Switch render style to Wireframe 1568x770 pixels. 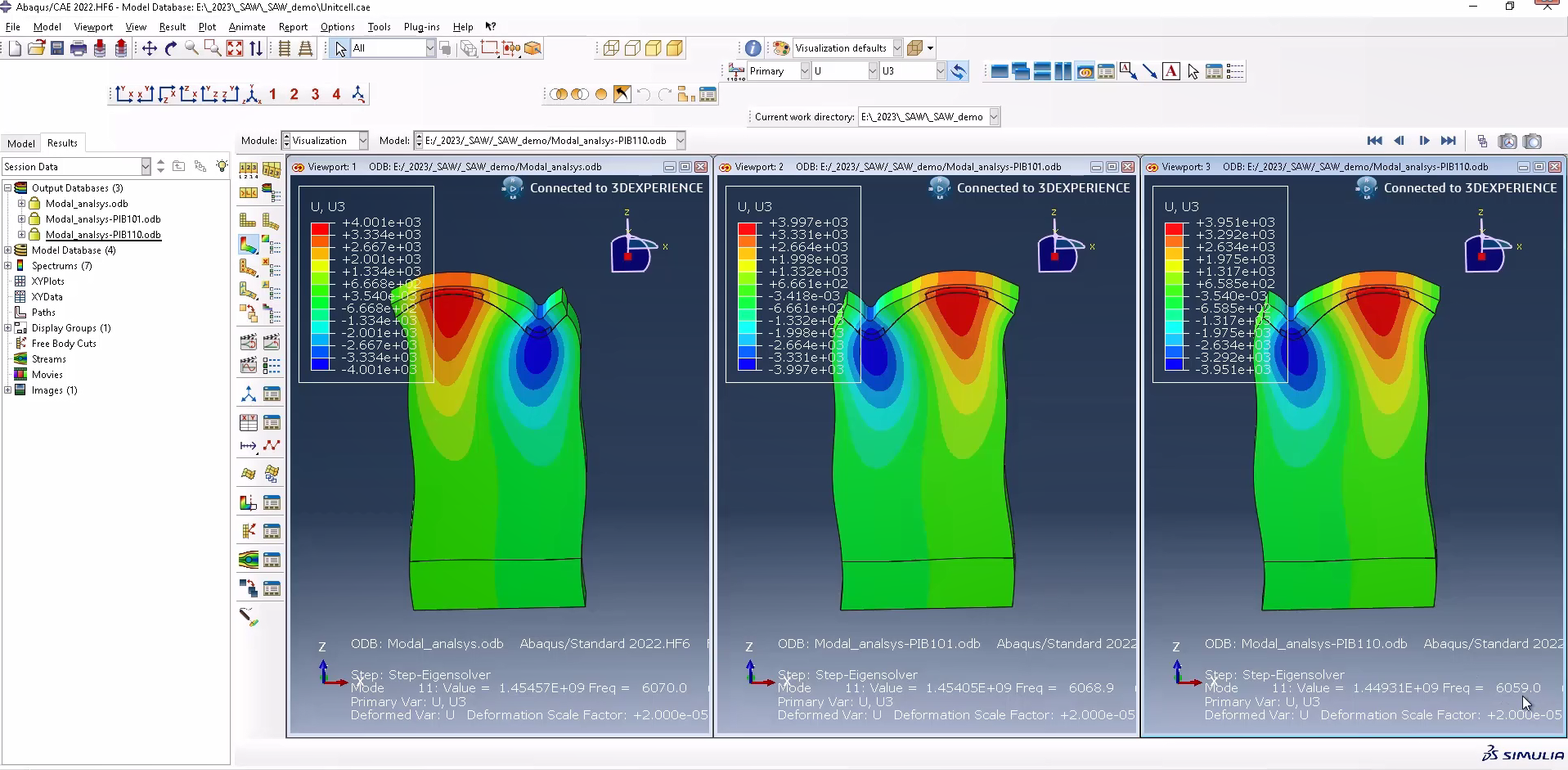pos(611,48)
